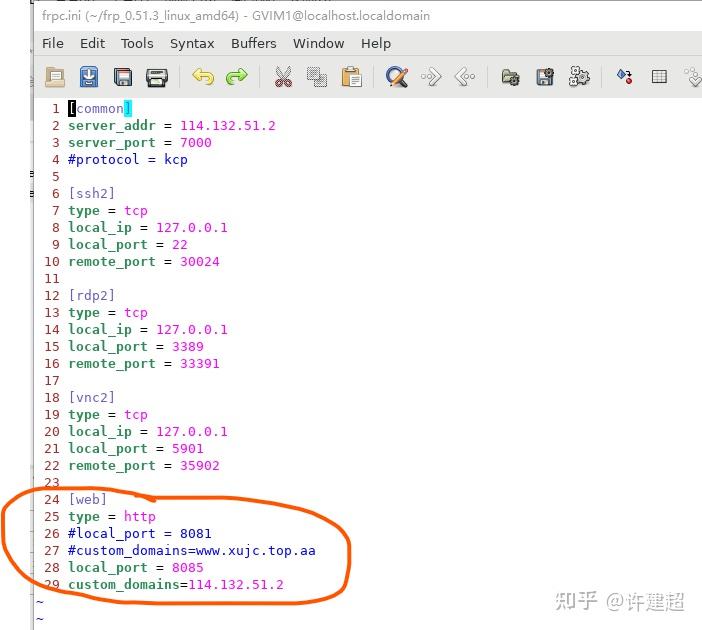
Task: Click remote_port value 33391
Action: point(200,364)
